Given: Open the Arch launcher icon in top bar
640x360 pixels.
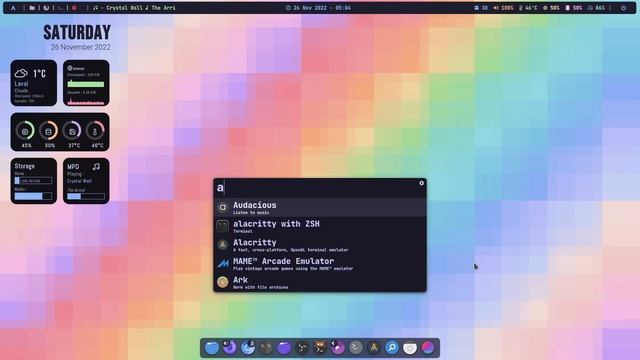Looking at the screenshot, I should [13, 8].
